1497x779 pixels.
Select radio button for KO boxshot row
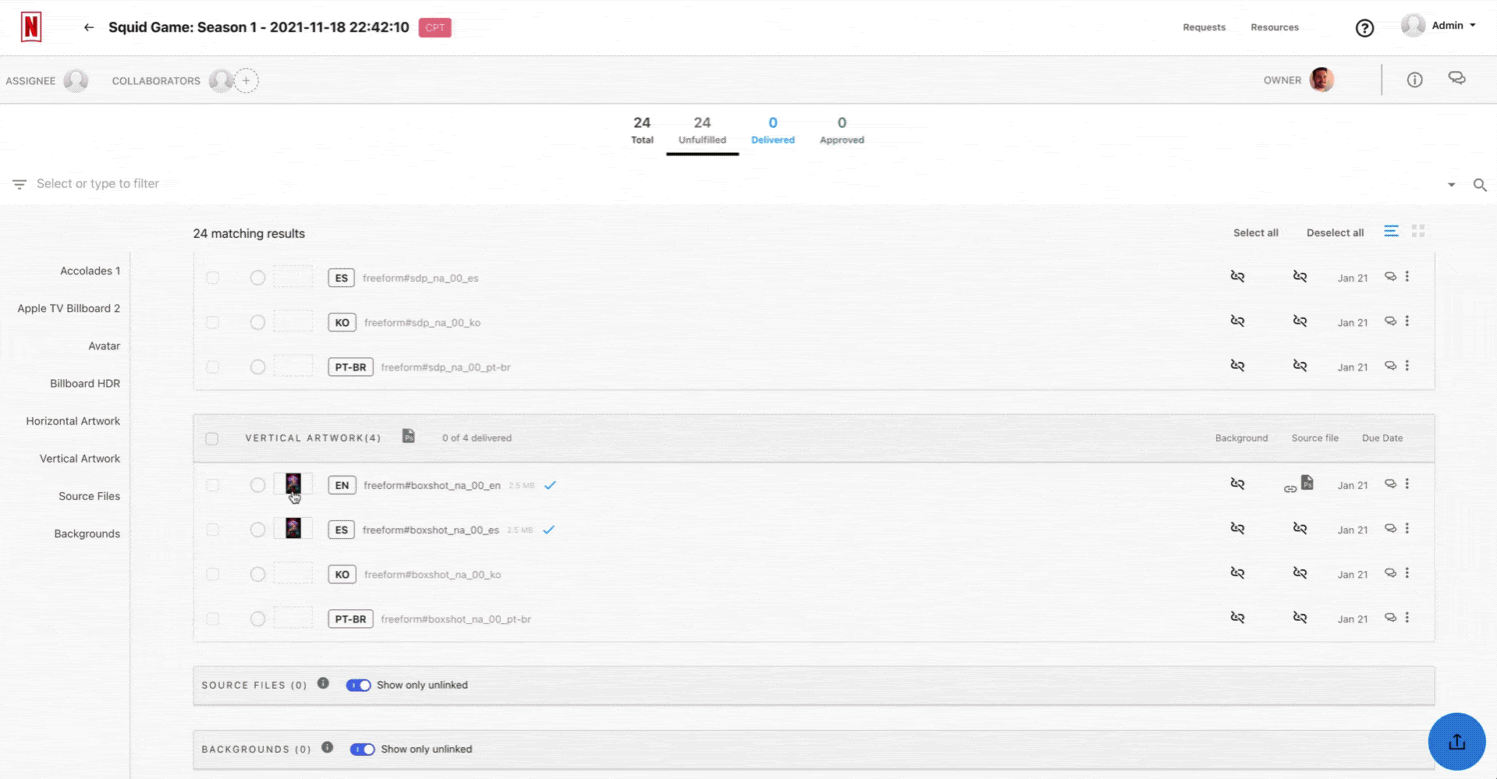click(258, 574)
